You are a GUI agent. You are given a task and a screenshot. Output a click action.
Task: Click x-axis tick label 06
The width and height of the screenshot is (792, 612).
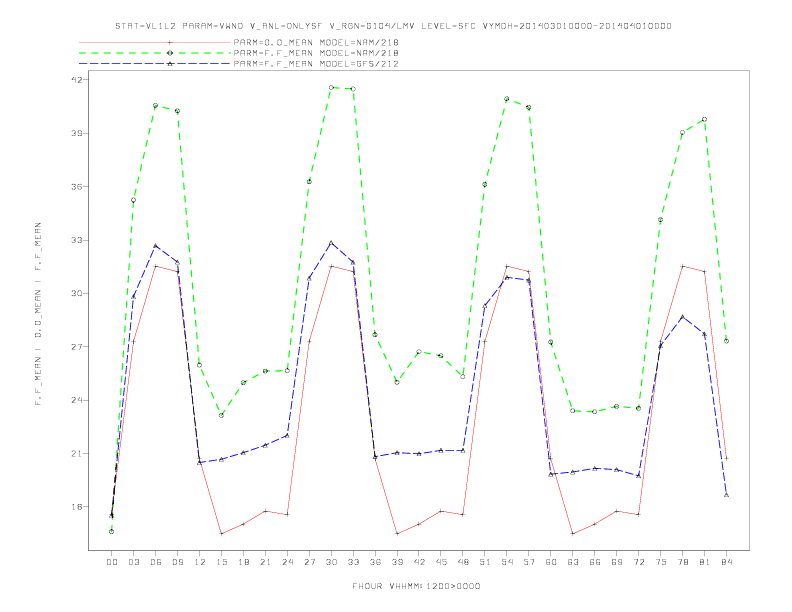[x=156, y=562]
